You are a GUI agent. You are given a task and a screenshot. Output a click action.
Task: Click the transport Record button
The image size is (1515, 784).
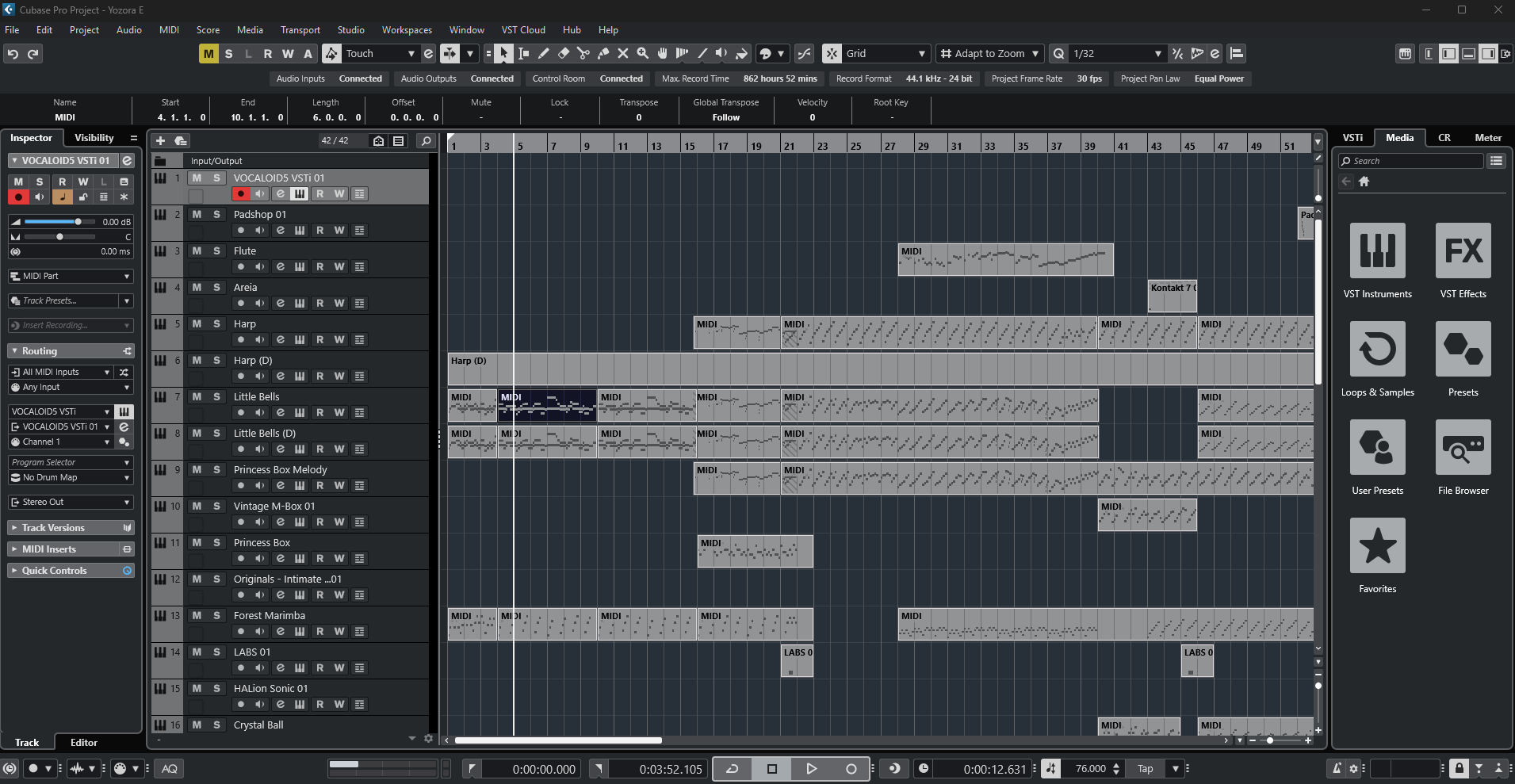point(851,768)
